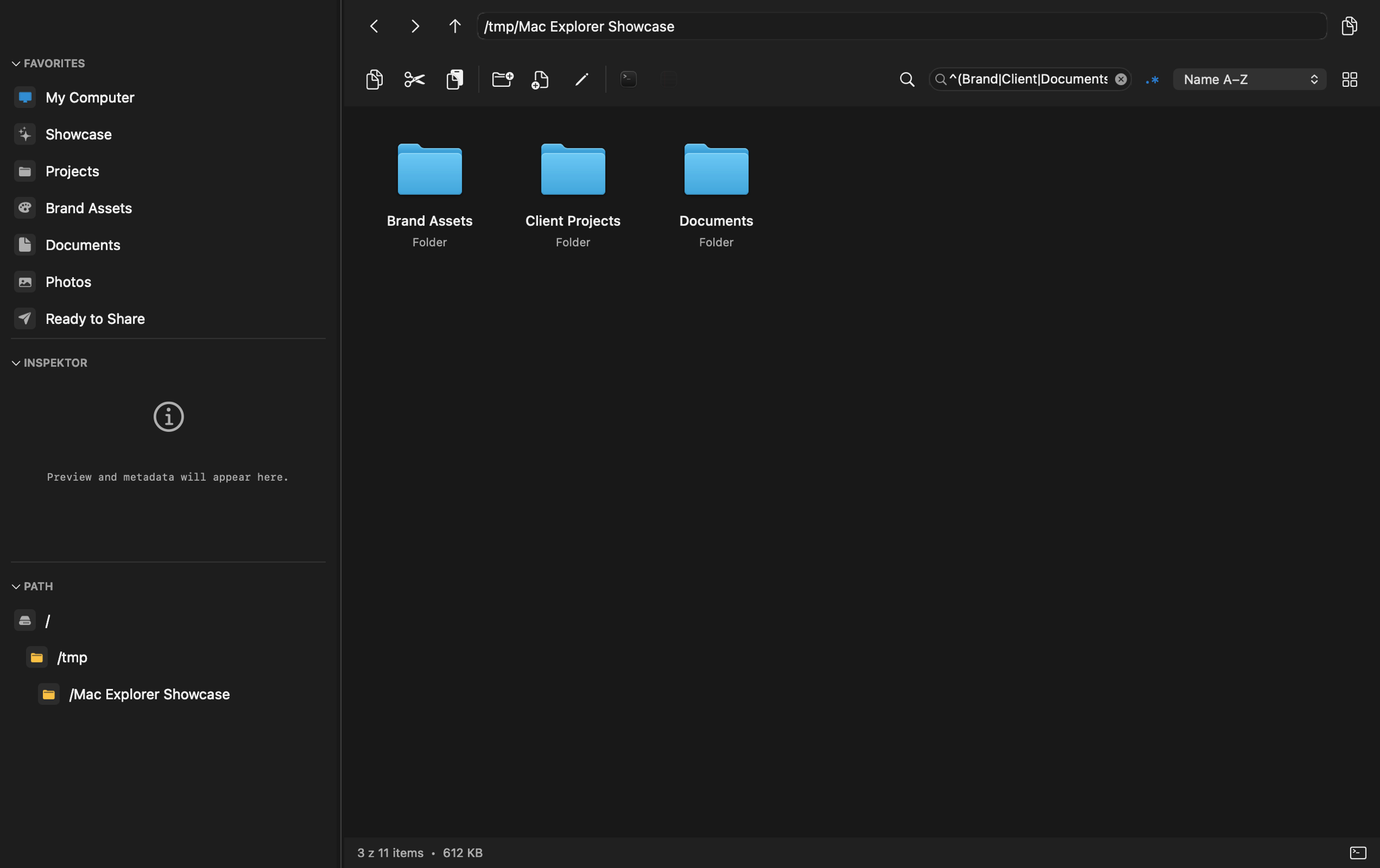Click the magnifier search button
1380x868 pixels.
pos(906,80)
